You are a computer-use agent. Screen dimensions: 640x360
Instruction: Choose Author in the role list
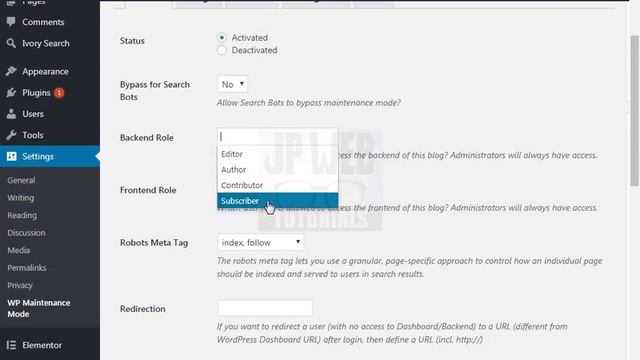pyautogui.click(x=278, y=169)
